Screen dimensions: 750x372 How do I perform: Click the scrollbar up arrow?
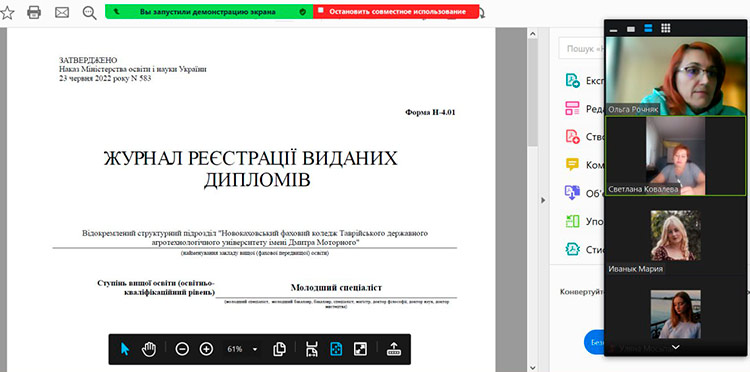click(532, 33)
